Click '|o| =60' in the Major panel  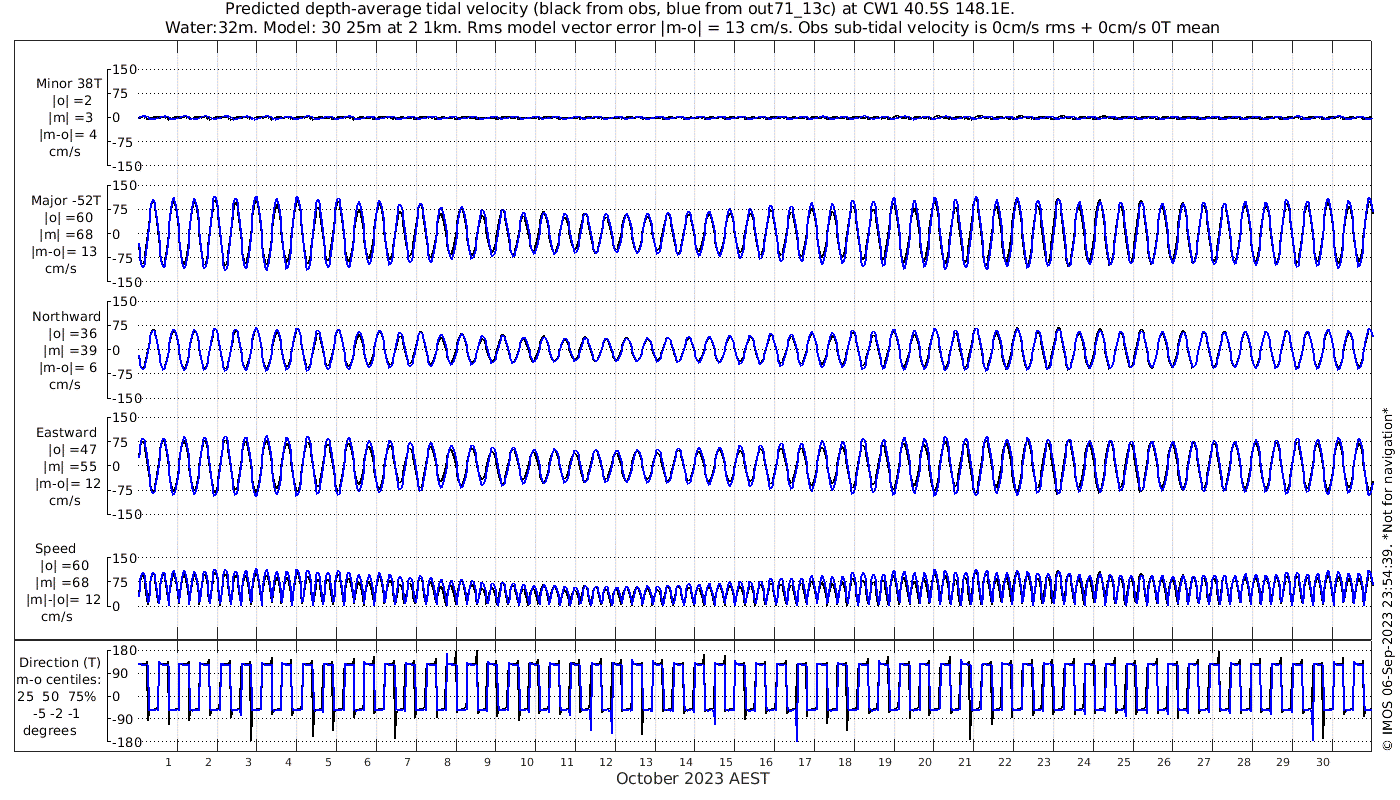[x=68, y=218]
